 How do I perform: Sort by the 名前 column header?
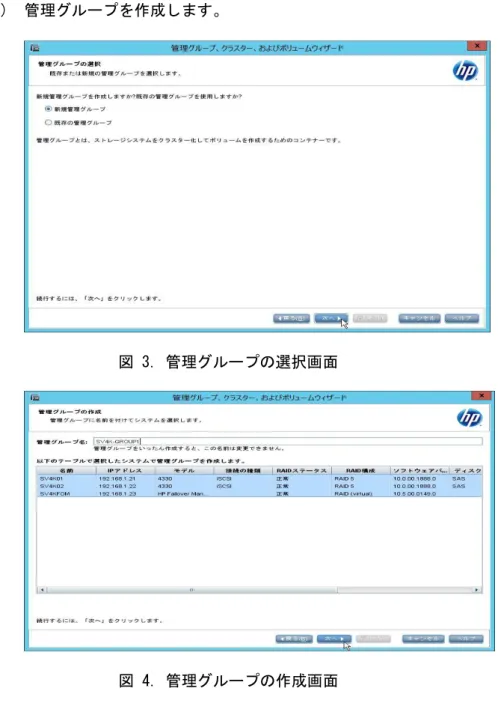click(x=66, y=470)
